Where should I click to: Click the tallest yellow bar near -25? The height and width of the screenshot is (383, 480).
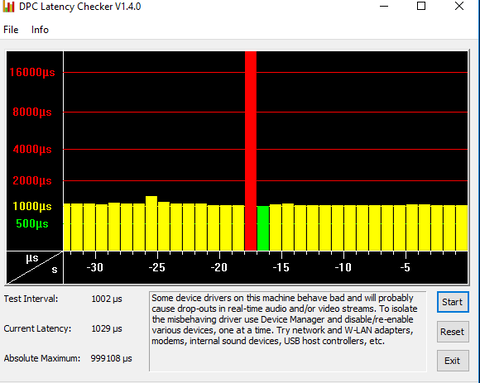click(x=151, y=223)
